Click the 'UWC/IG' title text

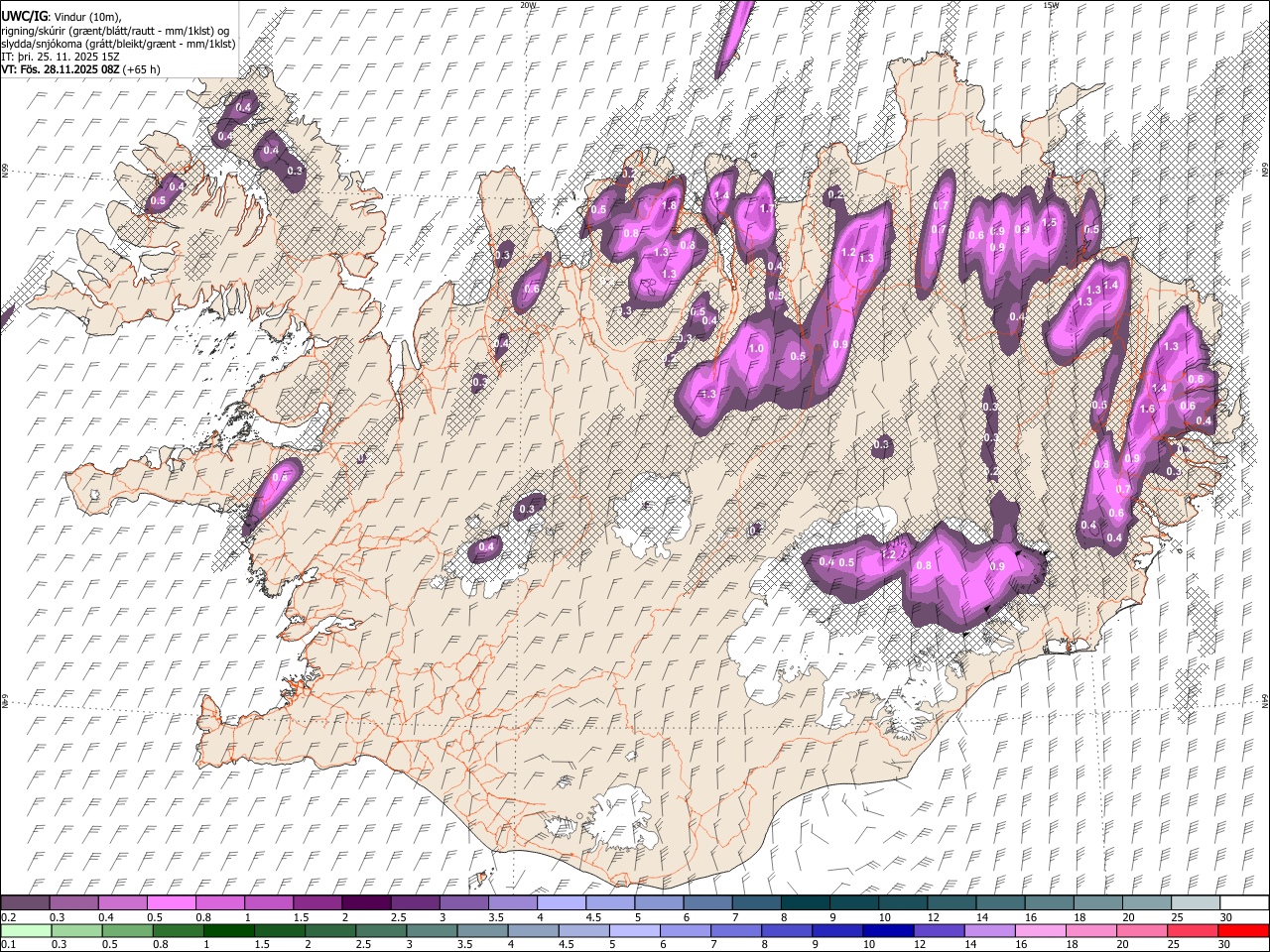pyautogui.click(x=23, y=17)
